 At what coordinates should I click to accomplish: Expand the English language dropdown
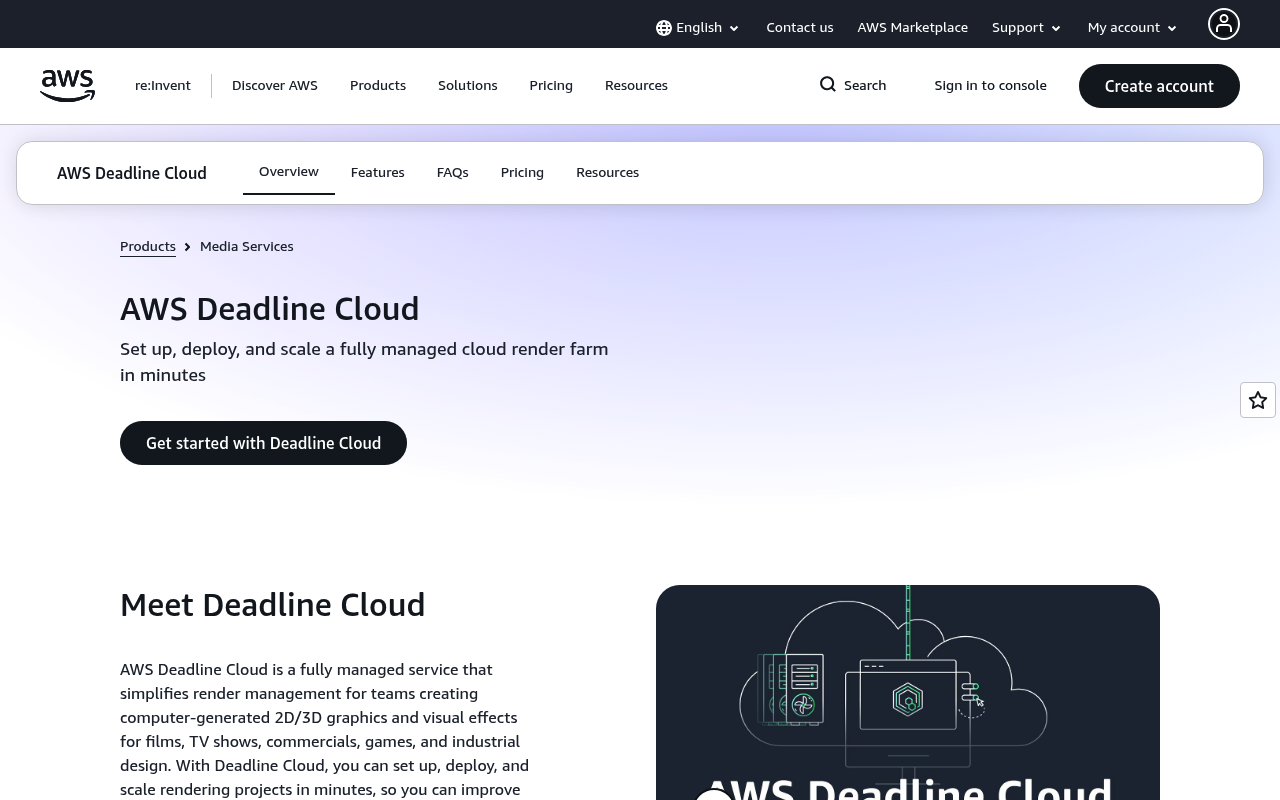(698, 28)
